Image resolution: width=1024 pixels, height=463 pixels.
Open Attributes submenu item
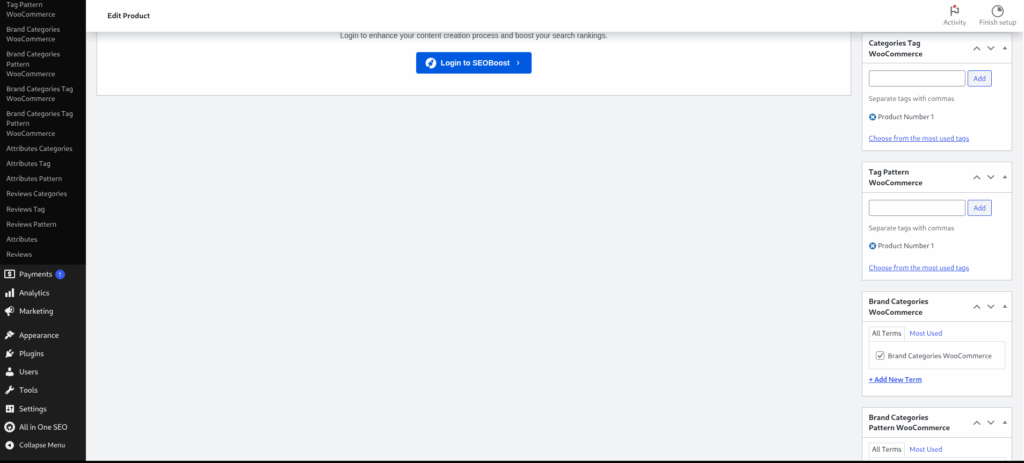[x=22, y=239]
